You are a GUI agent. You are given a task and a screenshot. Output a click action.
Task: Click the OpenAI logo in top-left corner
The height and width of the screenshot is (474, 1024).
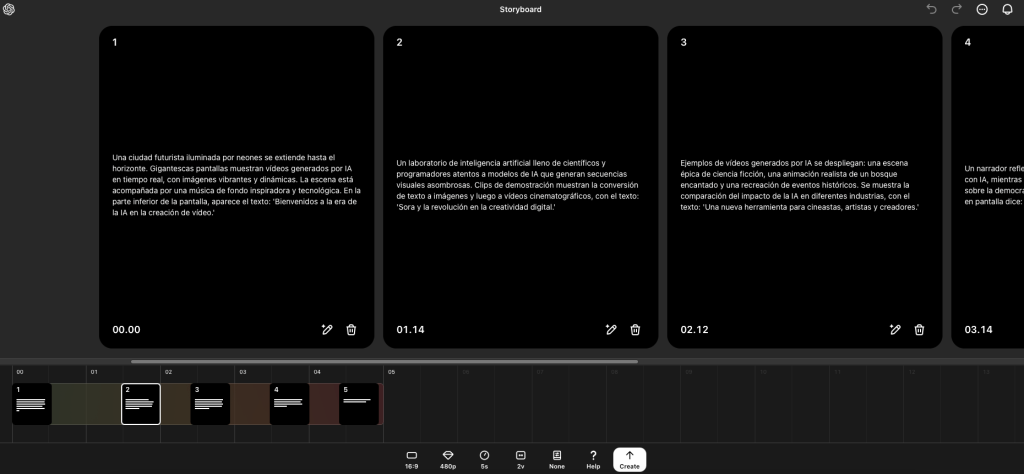[x=9, y=9]
